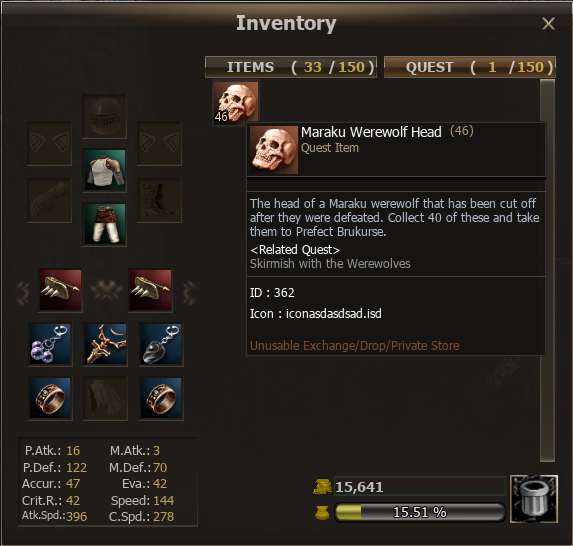Select the empty gloves equipment slot
The width and height of the screenshot is (573, 546).
click(49, 200)
